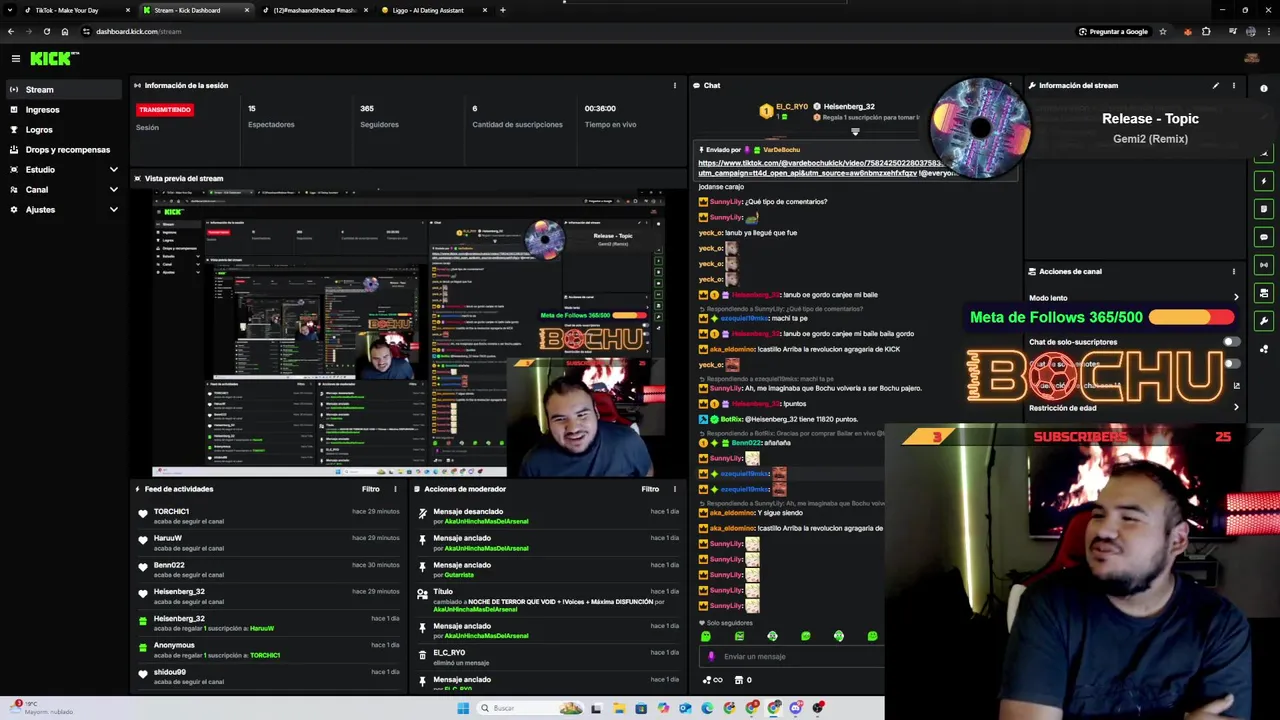The image size is (1280, 720).
Task: Click the browser address bar
Action: (580, 31)
